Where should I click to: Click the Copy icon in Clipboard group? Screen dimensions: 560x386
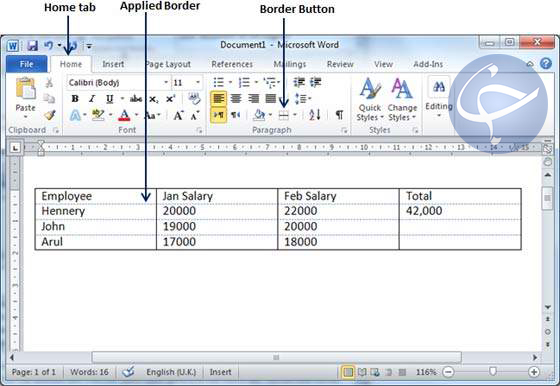(49, 98)
